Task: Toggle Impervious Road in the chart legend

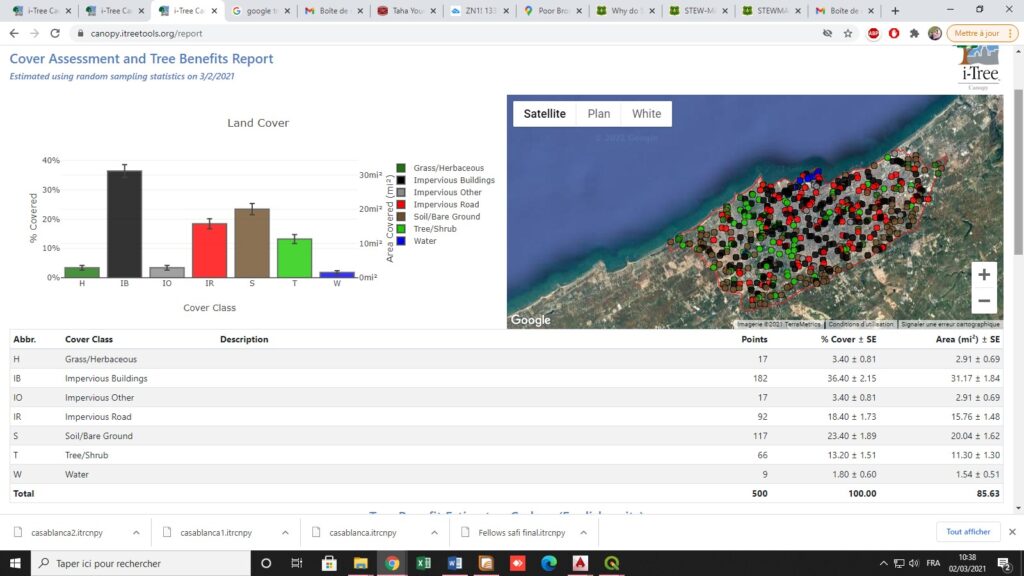Action: [x=438, y=204]
